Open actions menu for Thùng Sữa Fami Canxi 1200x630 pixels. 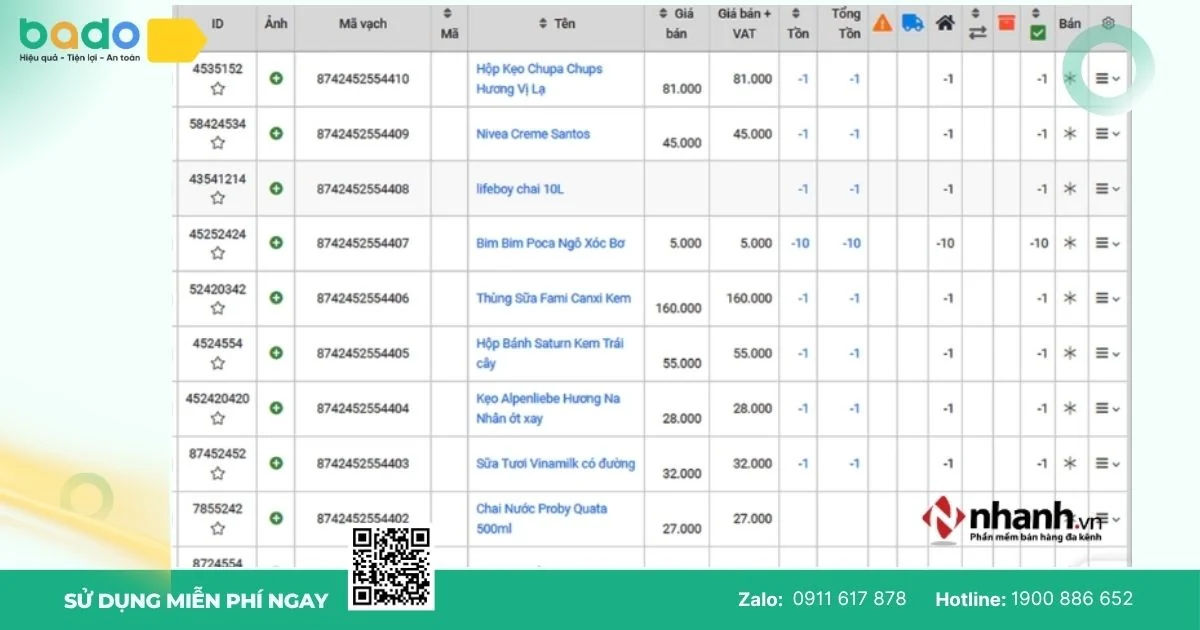point(1107,298)
